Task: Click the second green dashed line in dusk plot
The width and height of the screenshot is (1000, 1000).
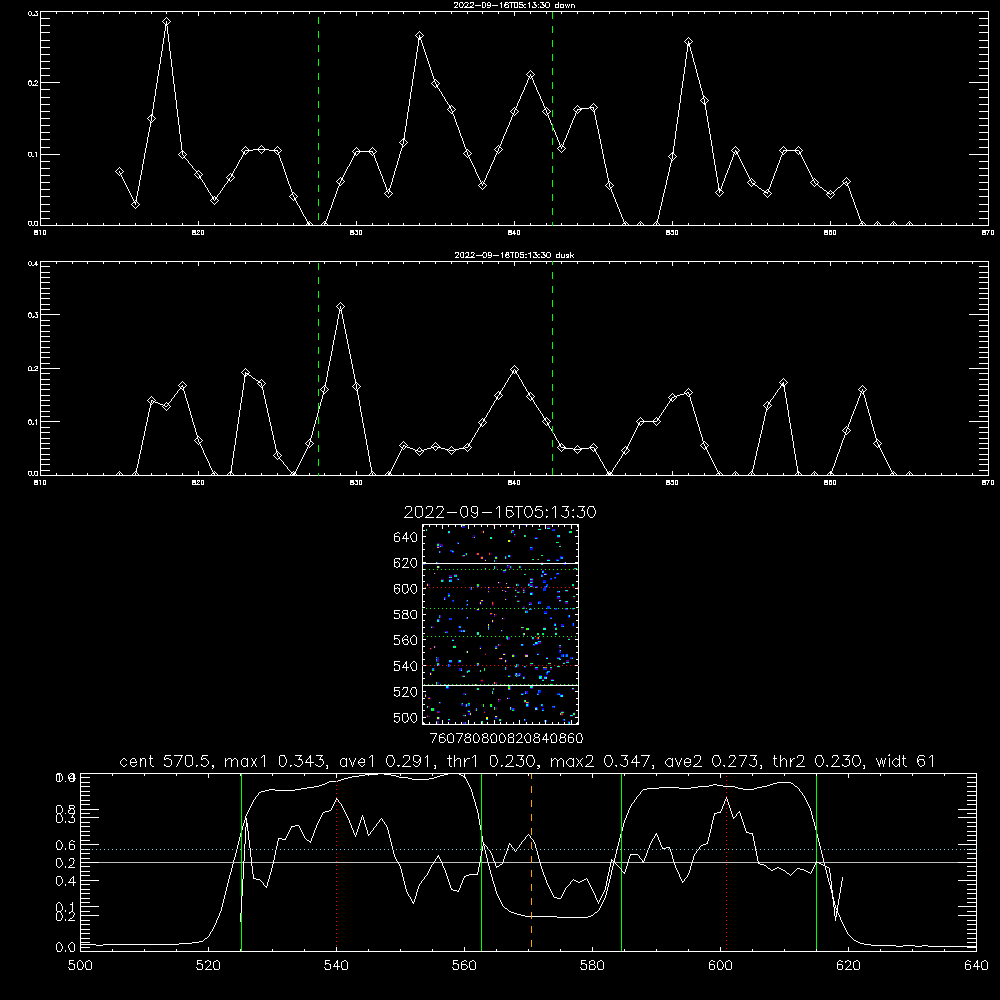Action: pyautogui.click(x=552, y=368)
